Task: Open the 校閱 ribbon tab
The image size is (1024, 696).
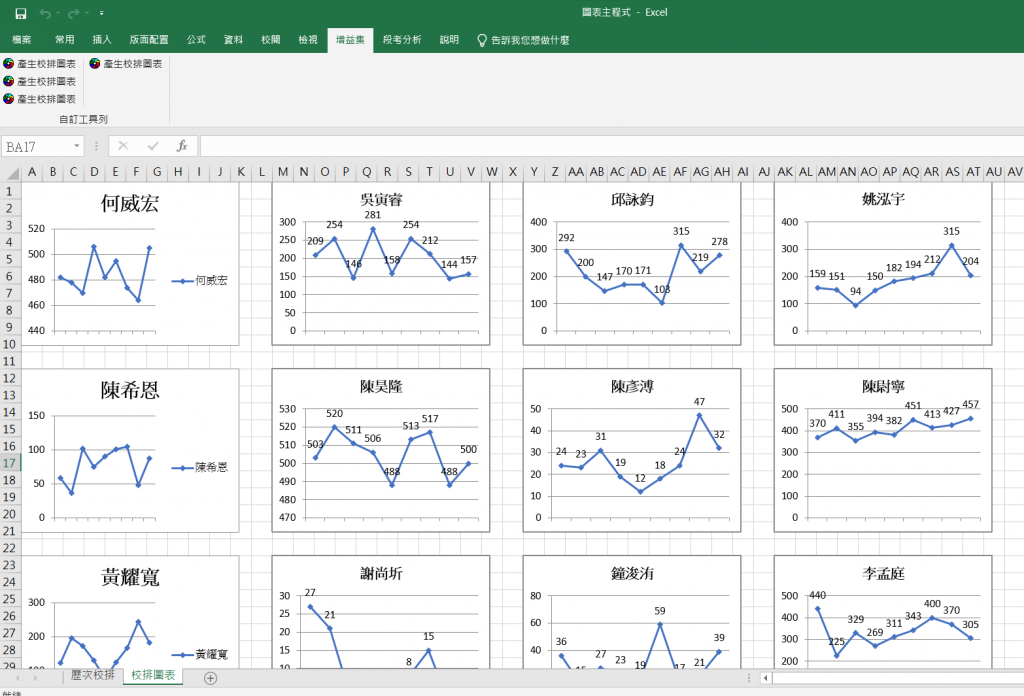Action: pos(270,40)
